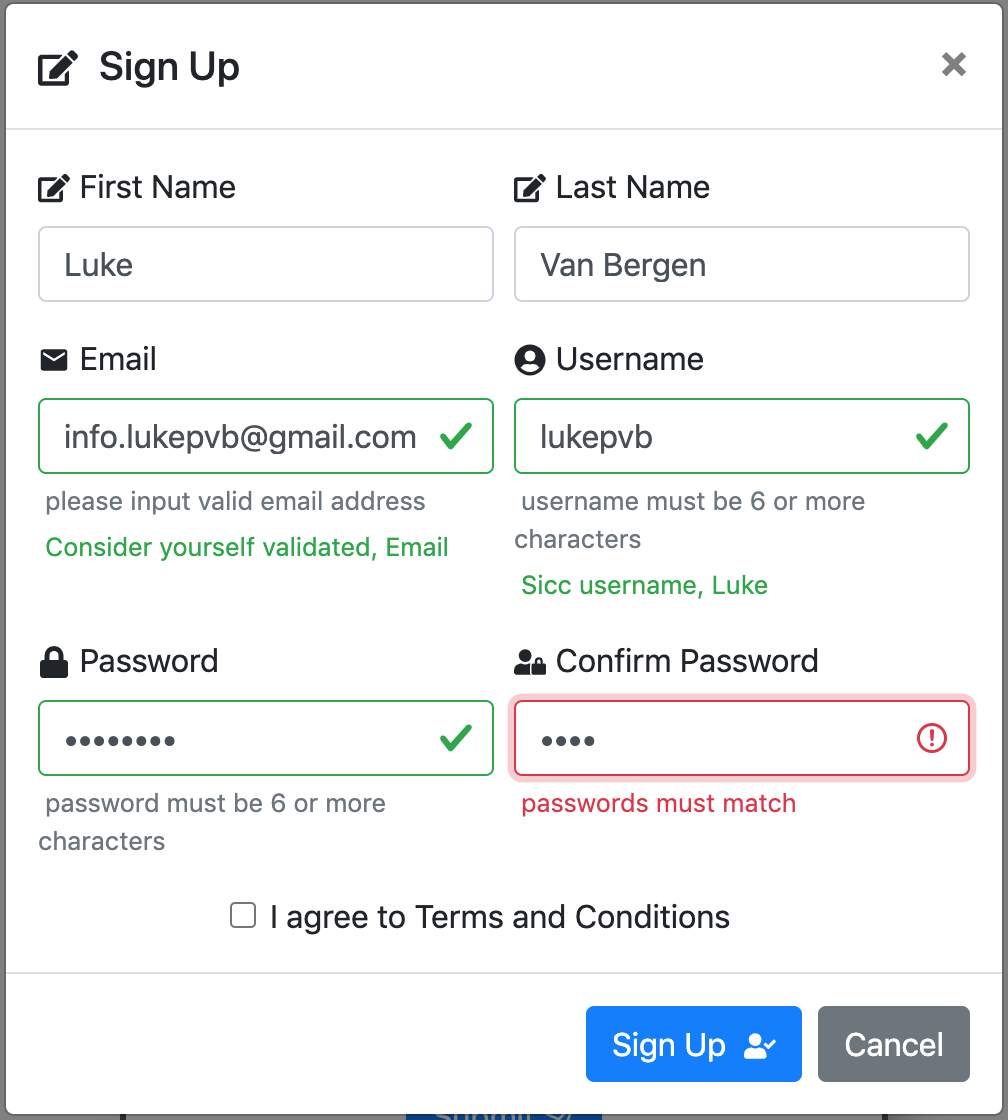Select the pencil icon next to First Name
Viewport: 1008px width, 1120px height.
click(x=53, y=186)
